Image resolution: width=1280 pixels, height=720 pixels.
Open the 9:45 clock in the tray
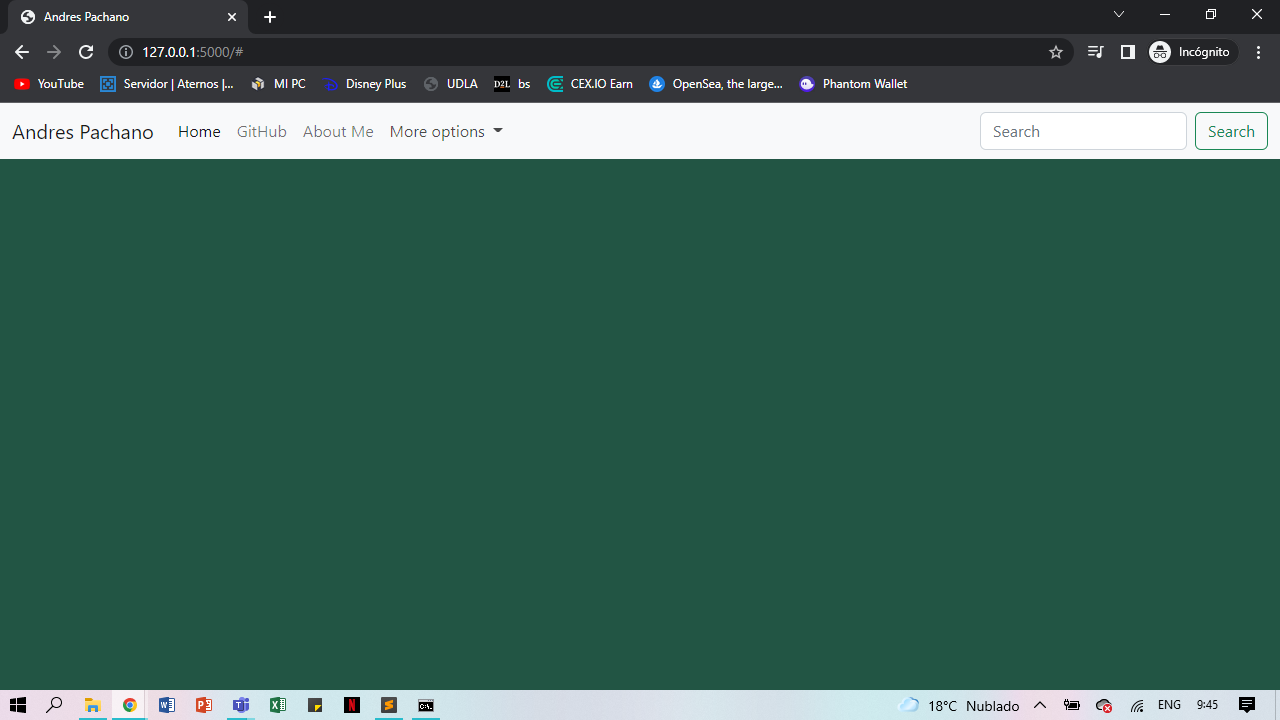pyautogui.click(x=1207, y=705)
